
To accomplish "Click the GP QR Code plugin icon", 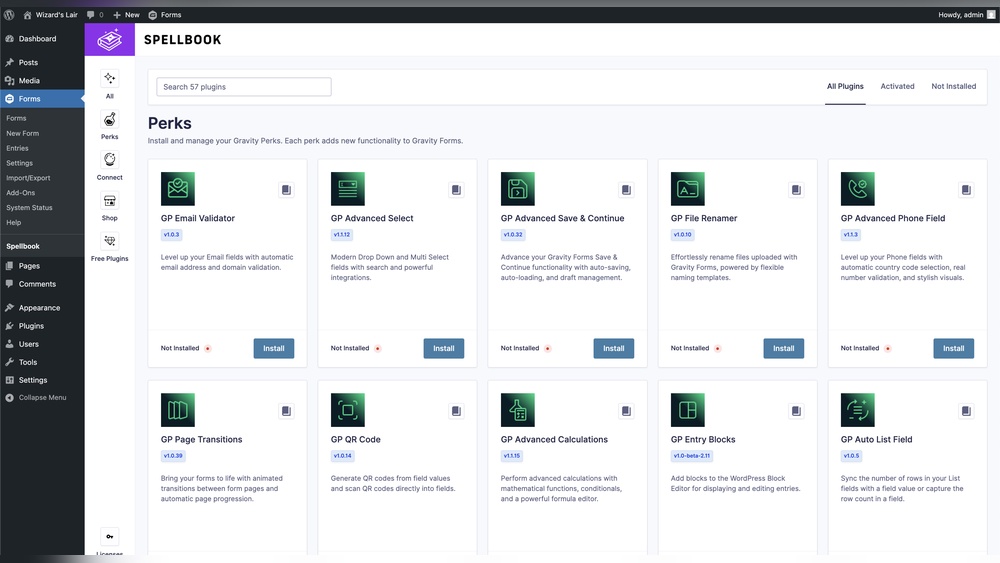I will 348,410.
